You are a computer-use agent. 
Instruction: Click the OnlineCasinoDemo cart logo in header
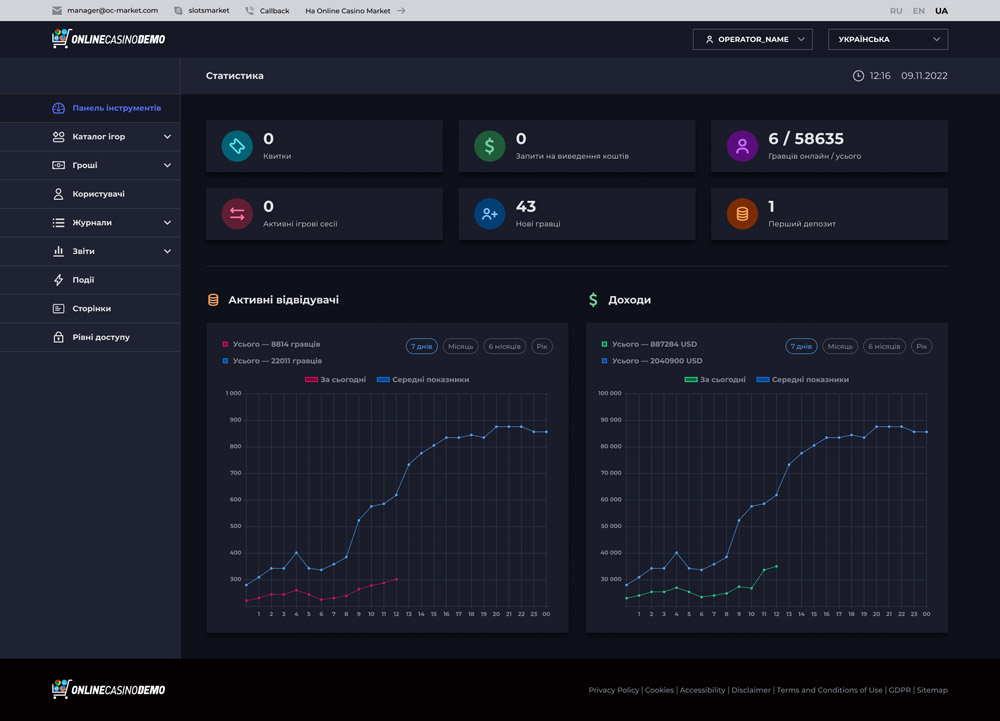108,39
